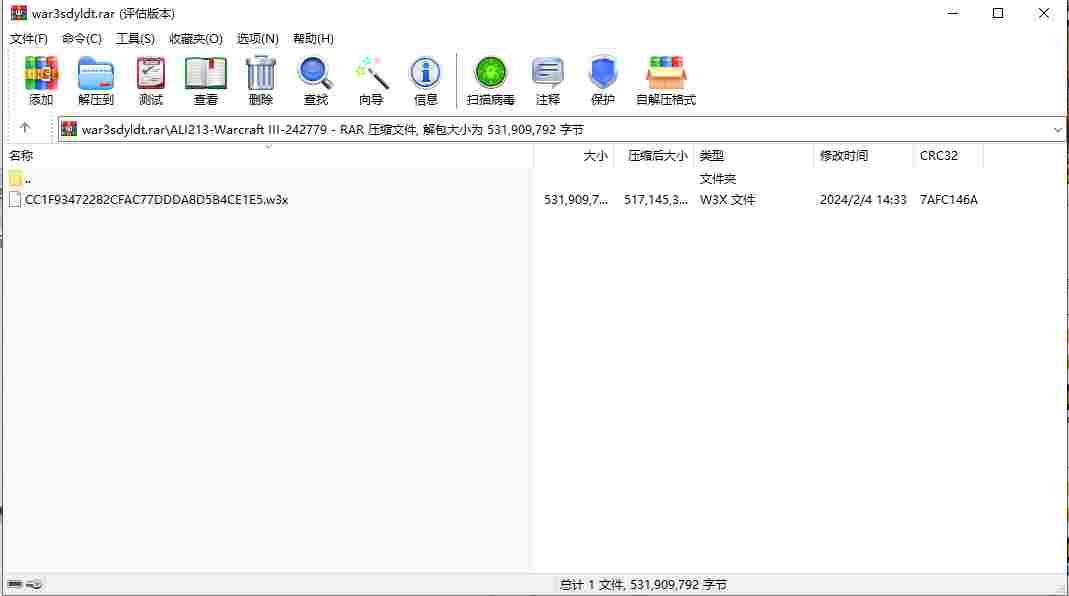Image resolution: width=1069 pixels, height=596 pixels.
Task: Open the Help (帮助) menu
Action: (314, 39)
